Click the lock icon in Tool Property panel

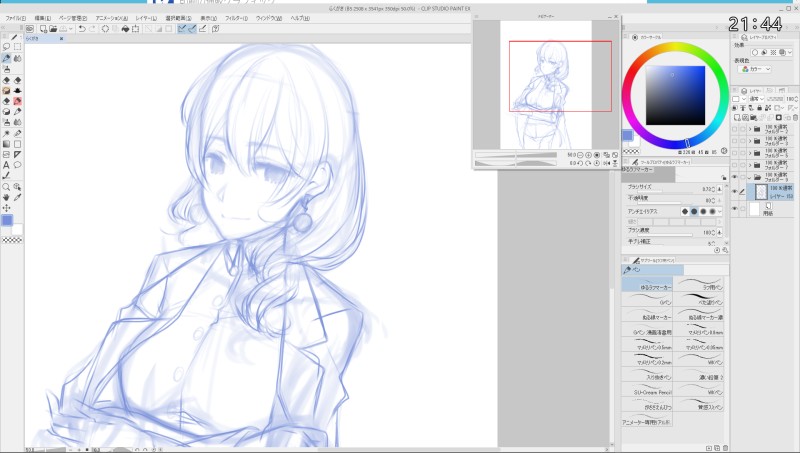(723, 178)
